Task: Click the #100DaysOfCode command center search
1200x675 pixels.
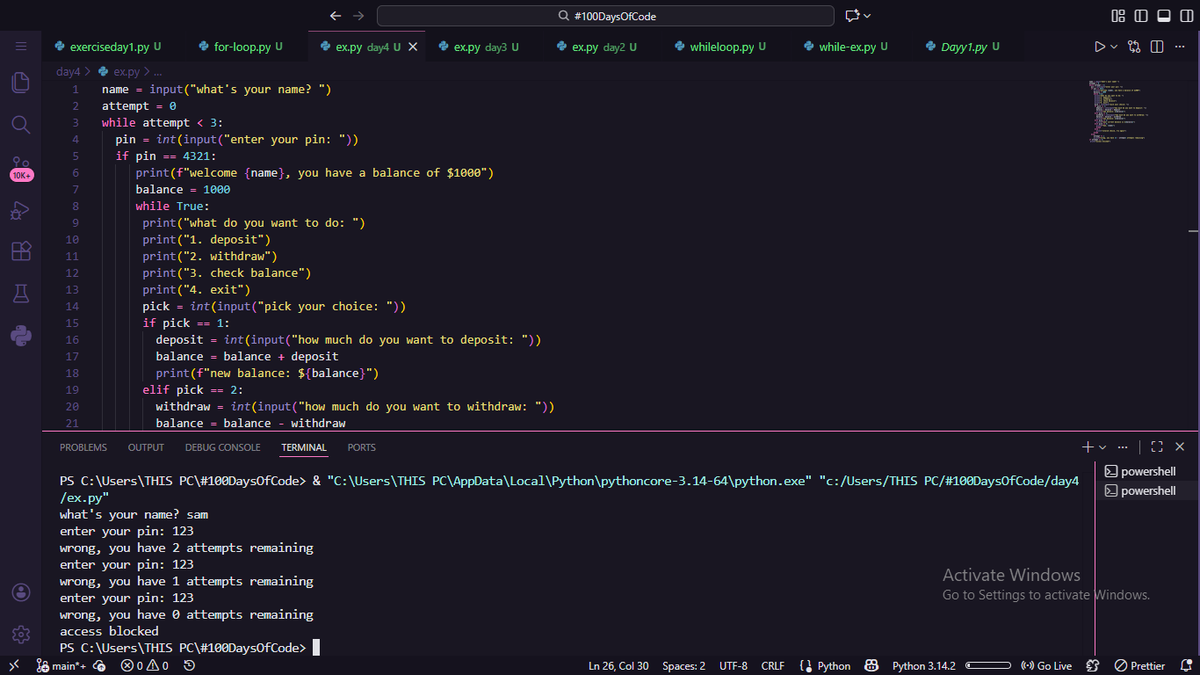Action: (605, 15)
